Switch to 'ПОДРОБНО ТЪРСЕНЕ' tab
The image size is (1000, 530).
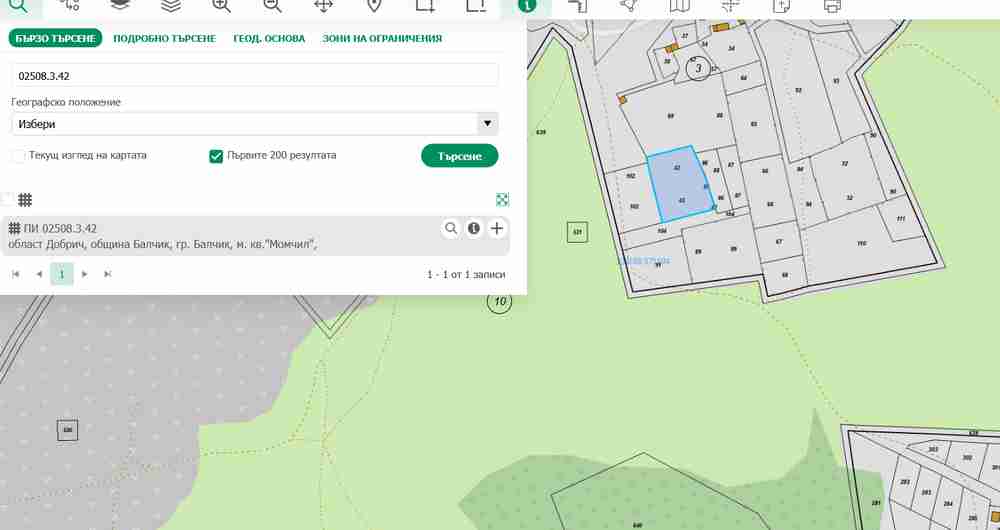coord(164,38)
